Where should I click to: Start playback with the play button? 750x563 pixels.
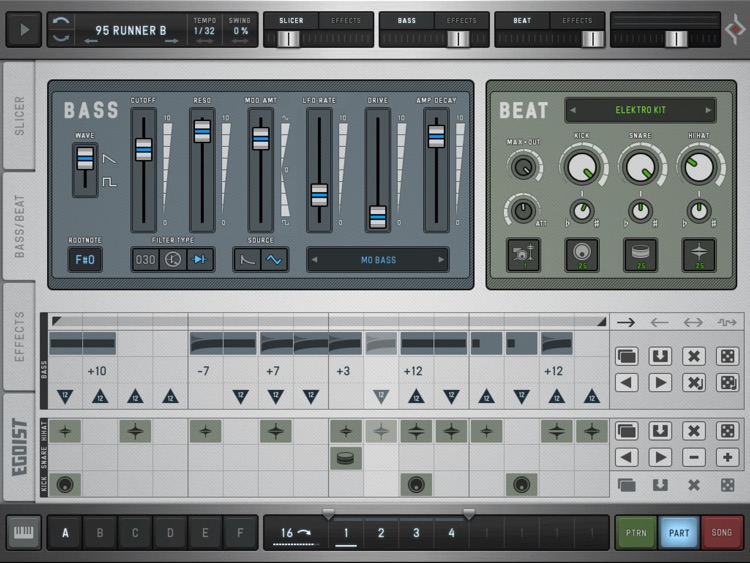click(24, 30)
